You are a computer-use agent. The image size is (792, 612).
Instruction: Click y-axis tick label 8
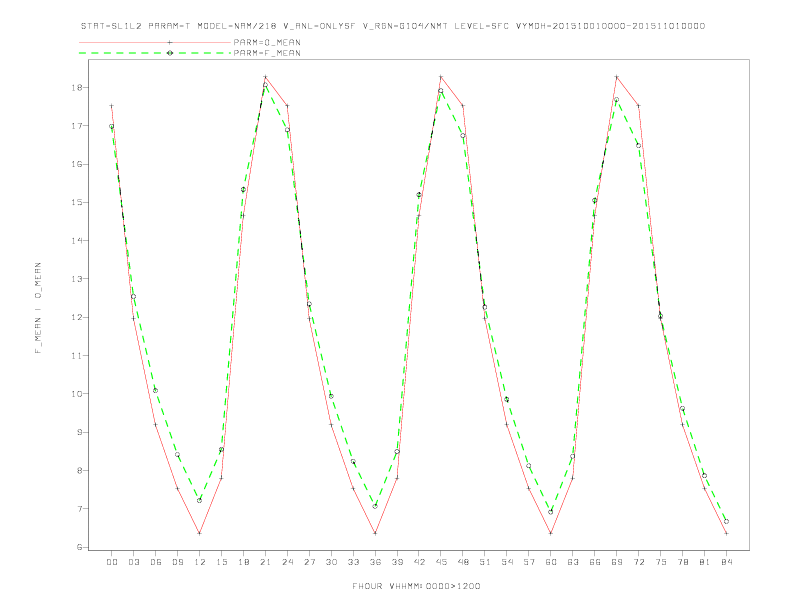(79, 471)
